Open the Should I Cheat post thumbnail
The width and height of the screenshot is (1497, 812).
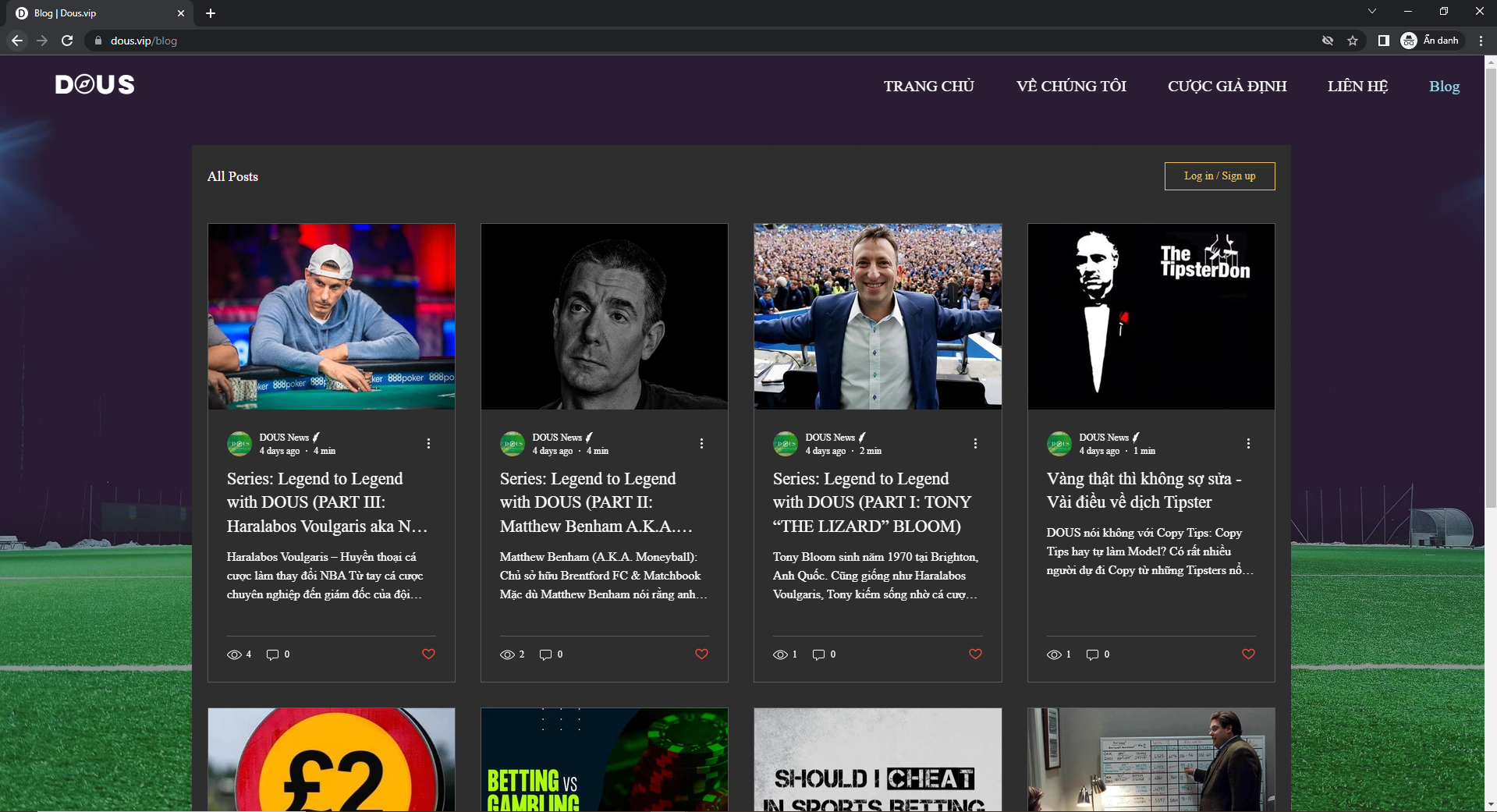tap(878, 760)
